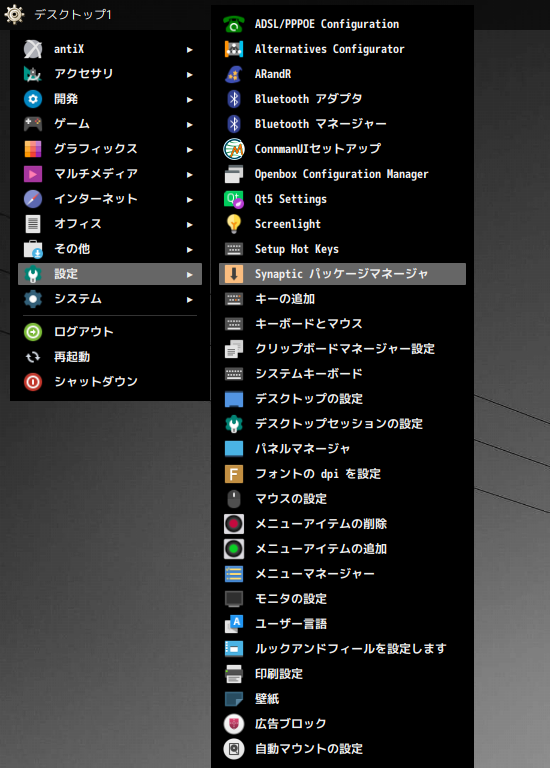
Task: Expand the グラフィックス submenu arrow
Action: [190, 149]
